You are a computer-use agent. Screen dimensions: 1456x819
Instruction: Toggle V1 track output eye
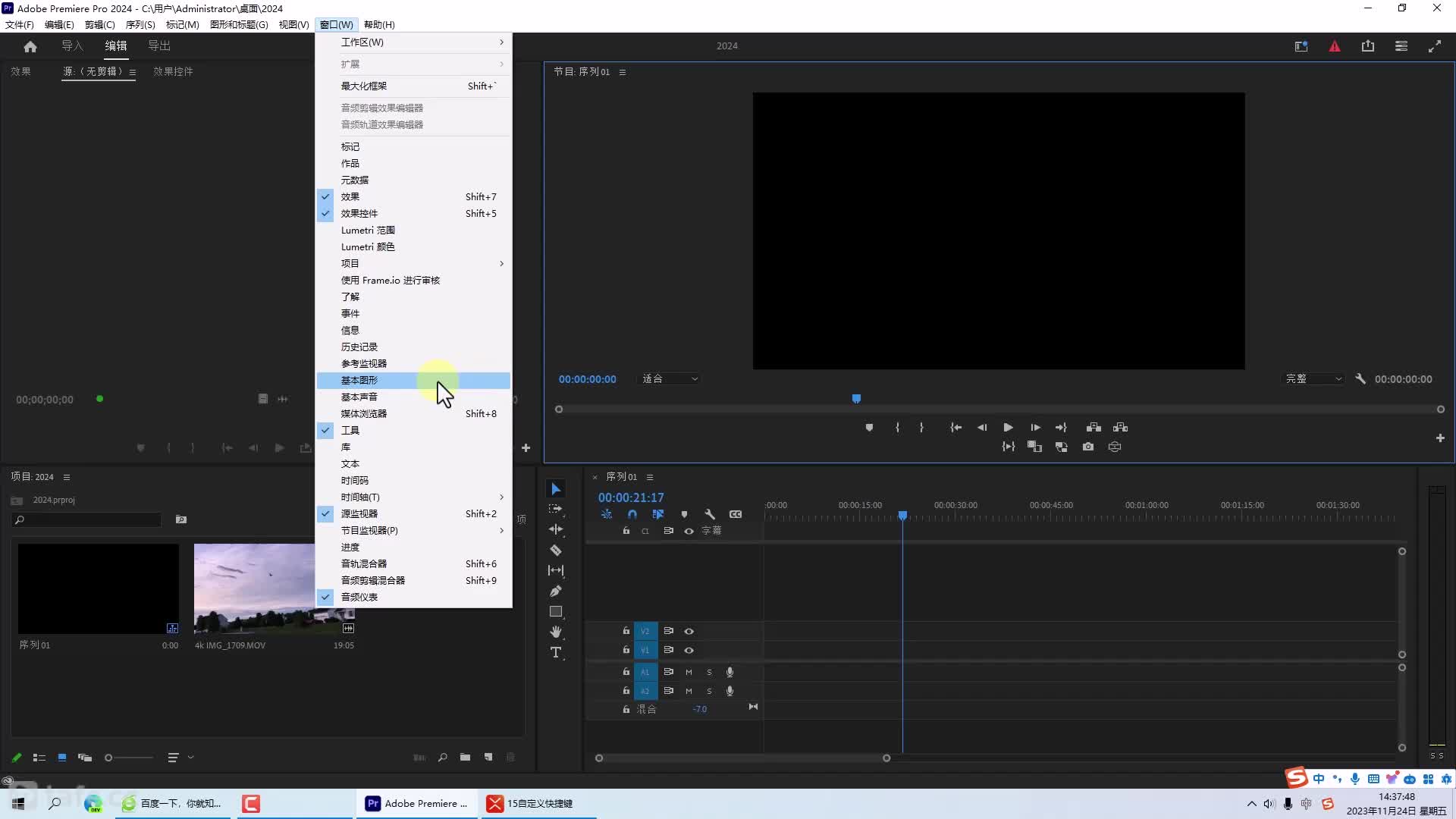pyautogui.click(x=689, y=650)
